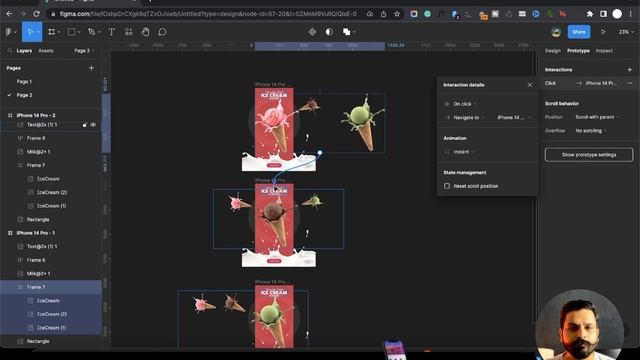Select the Frame tool

[51, 32]
